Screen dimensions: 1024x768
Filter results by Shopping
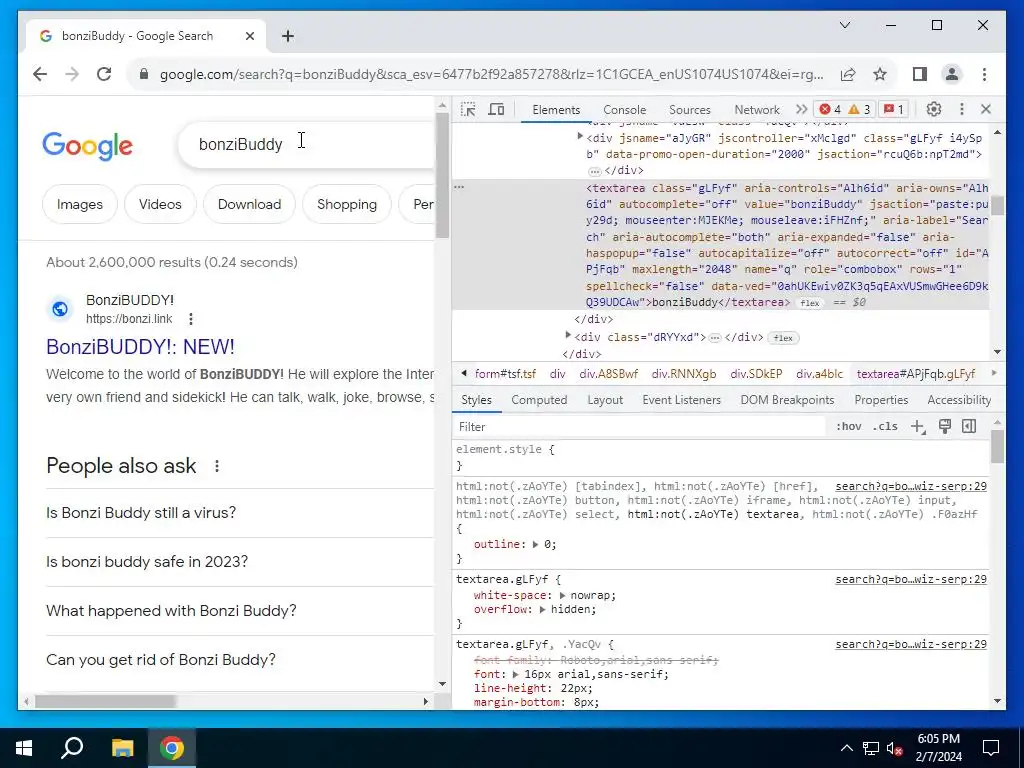coord(347,204)
